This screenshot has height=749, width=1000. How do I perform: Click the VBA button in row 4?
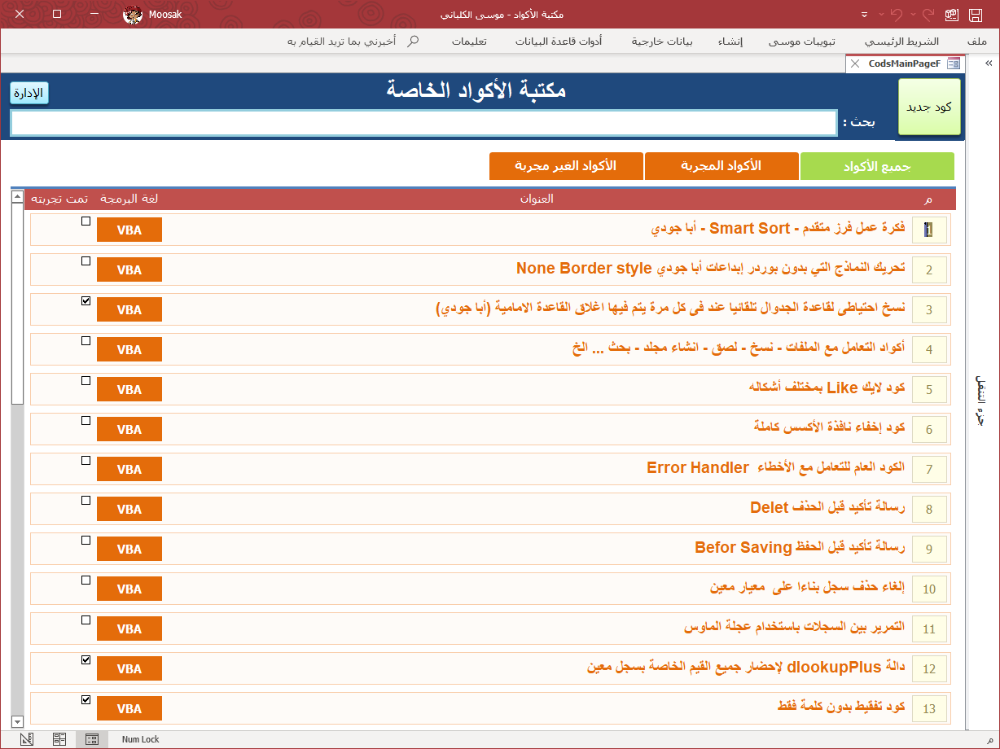tap(129, 350)
